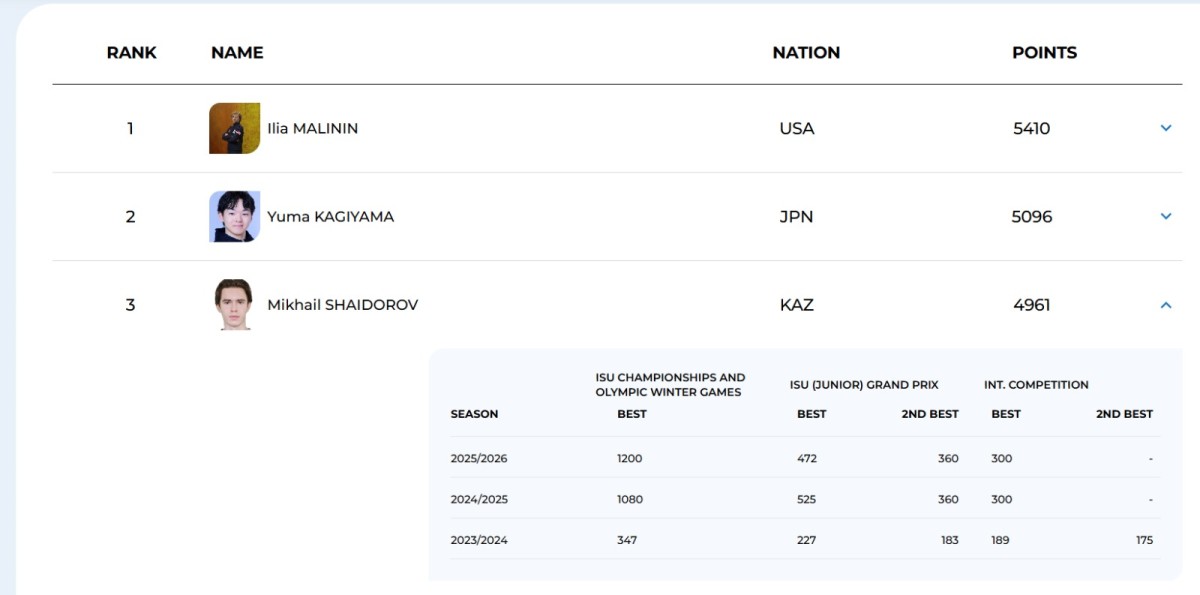Click the RANK column header
Image resolution: width=1200 pixels, height=595 pixels.
coord(131,53)
